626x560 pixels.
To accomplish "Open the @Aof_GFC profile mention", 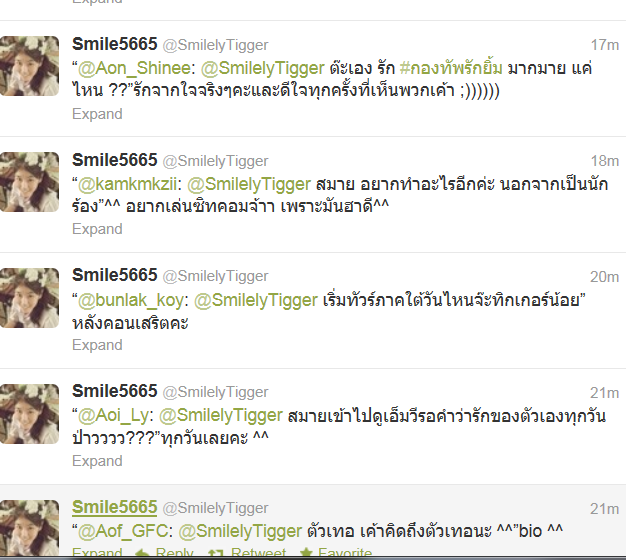I will click(123, 531).
